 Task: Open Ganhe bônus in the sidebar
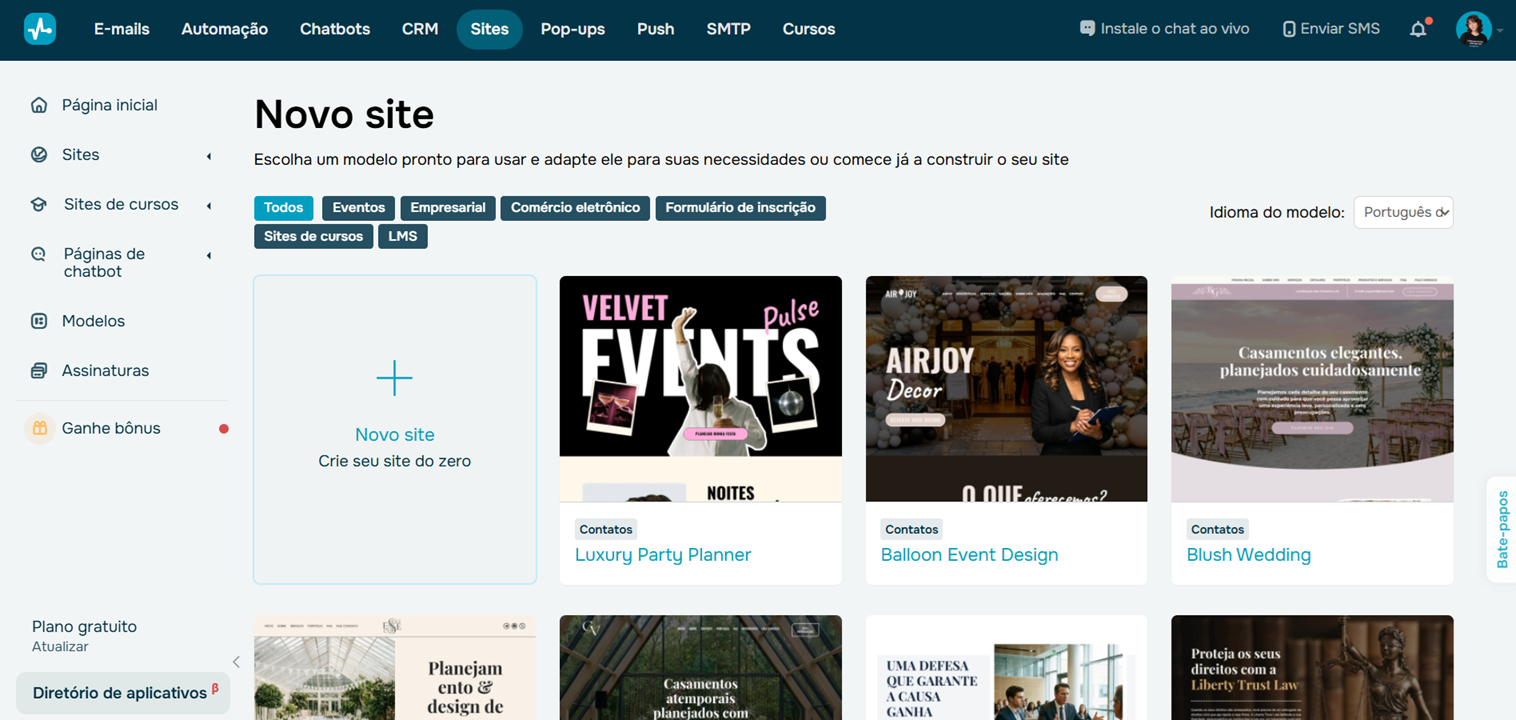click(x=111, y=428)
